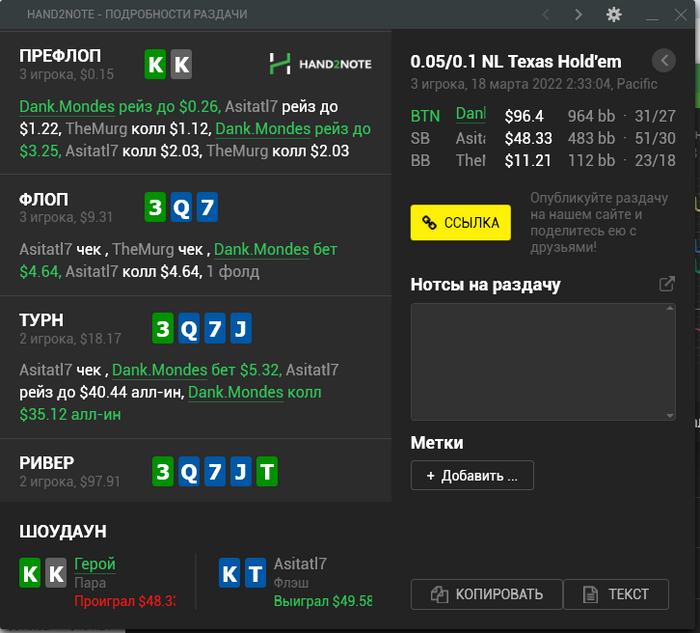The width and height of the screenshot is (700, 633).
Task: Click gray K hole card in preflop
Action: click(181, 64)
